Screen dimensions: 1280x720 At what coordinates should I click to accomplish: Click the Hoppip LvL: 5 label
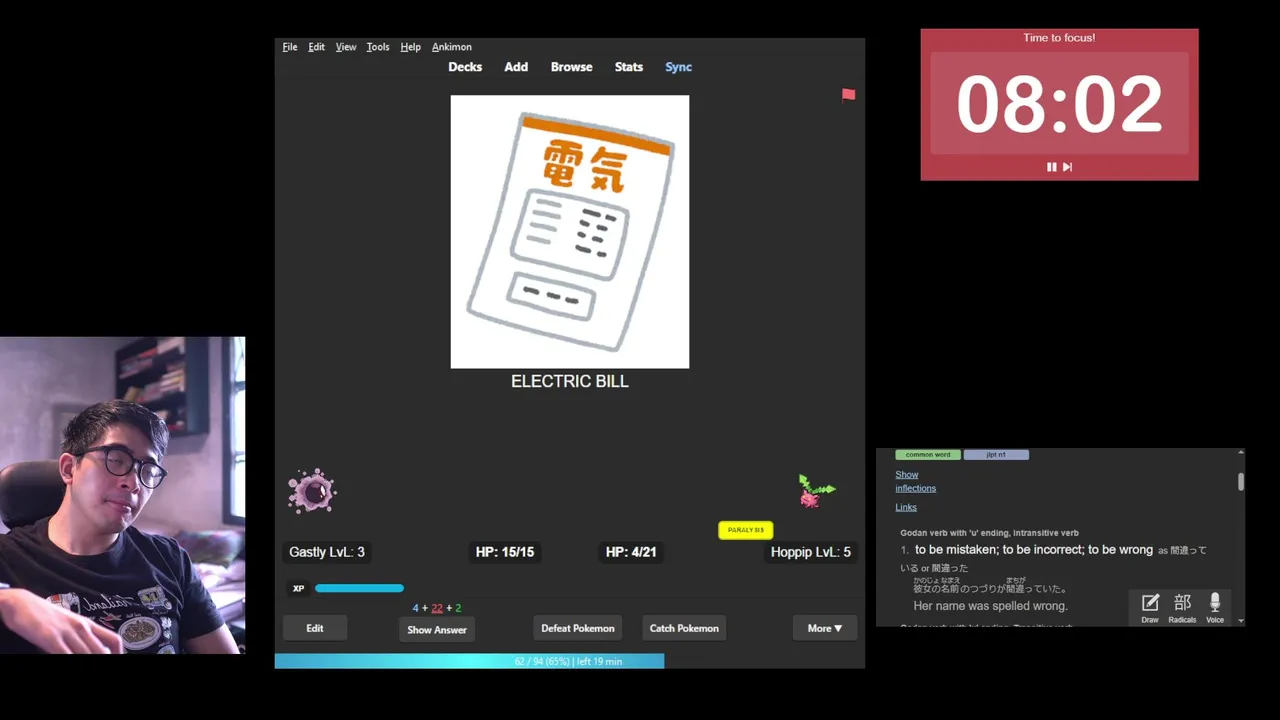811,552
